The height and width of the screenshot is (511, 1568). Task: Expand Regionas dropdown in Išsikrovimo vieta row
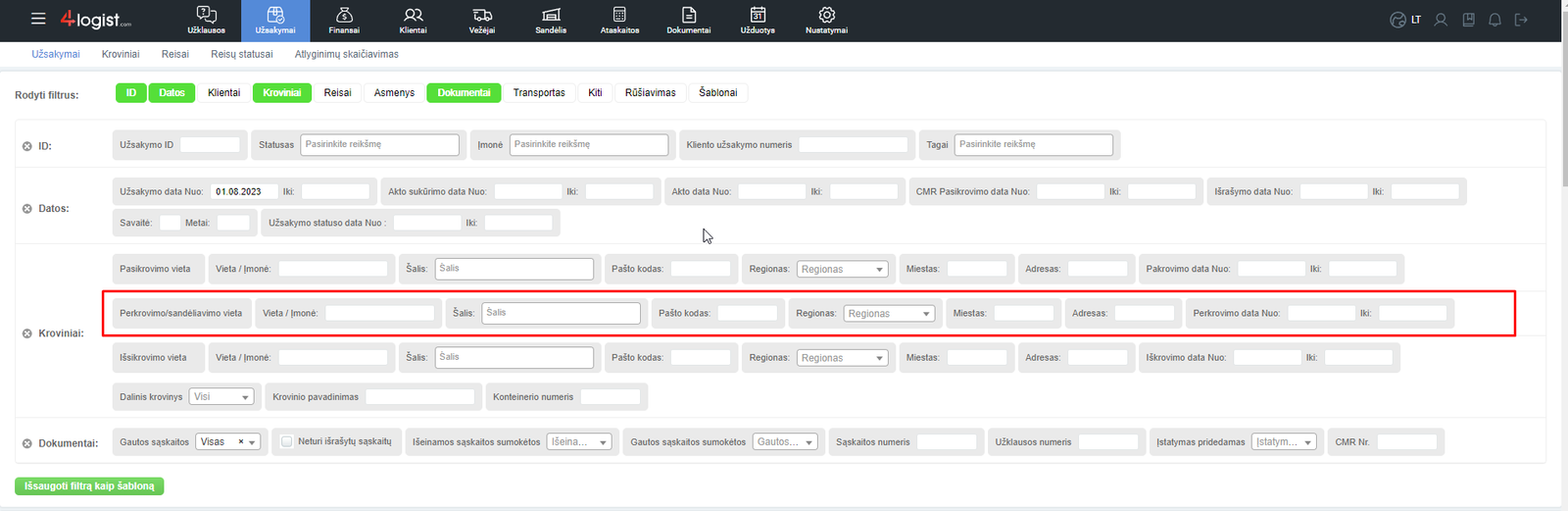(x=843, y=358)
